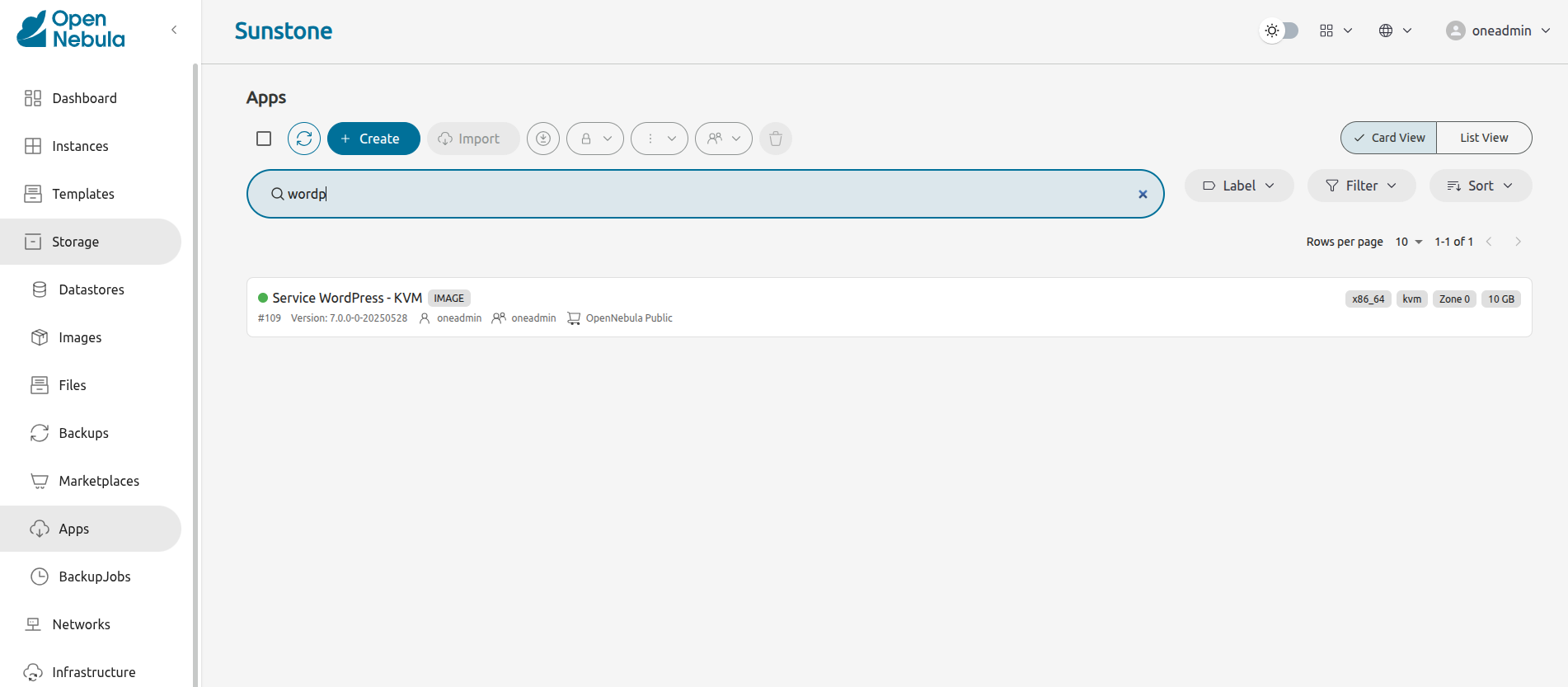The image size is (1568, 687).
Task: Click the Zone 0 tag
Action: pyautogui.click(x=1454, y=299)
